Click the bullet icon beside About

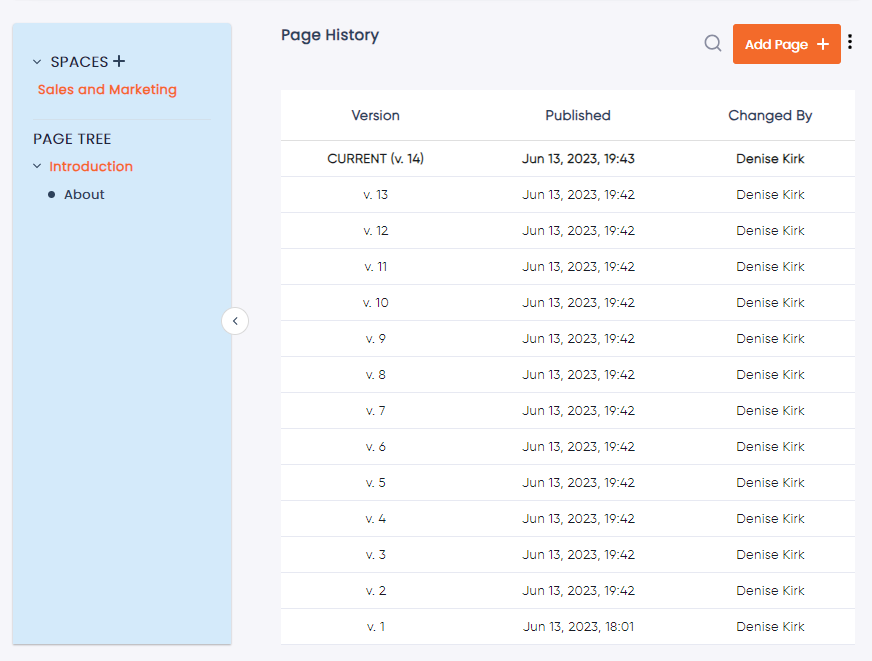50,194
